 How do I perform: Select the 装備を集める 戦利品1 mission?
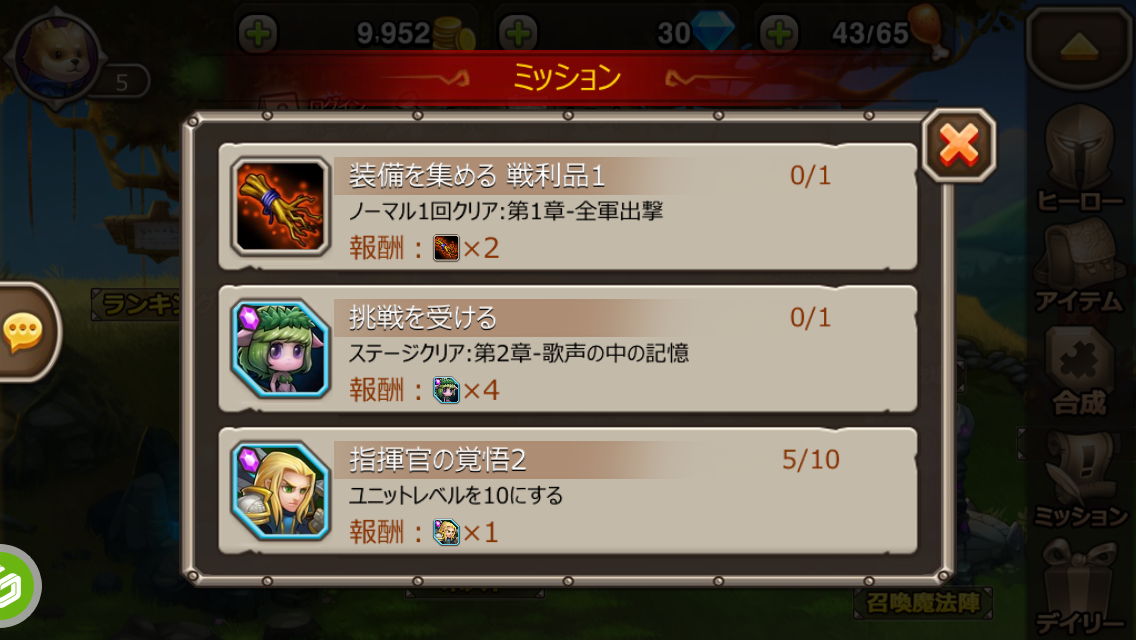pos(567,207)
